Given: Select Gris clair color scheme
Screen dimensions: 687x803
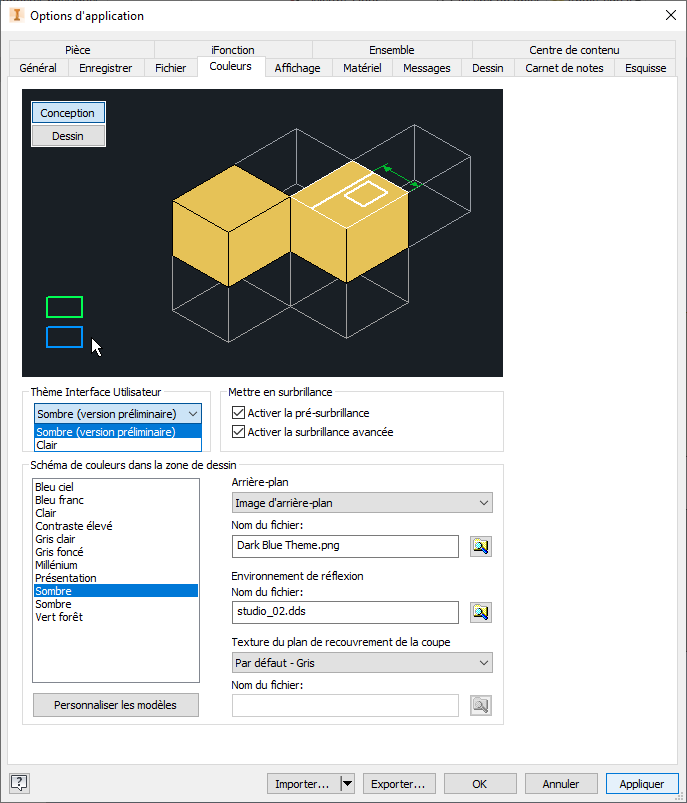Looking at the screenshot, I should coord(116,539).
